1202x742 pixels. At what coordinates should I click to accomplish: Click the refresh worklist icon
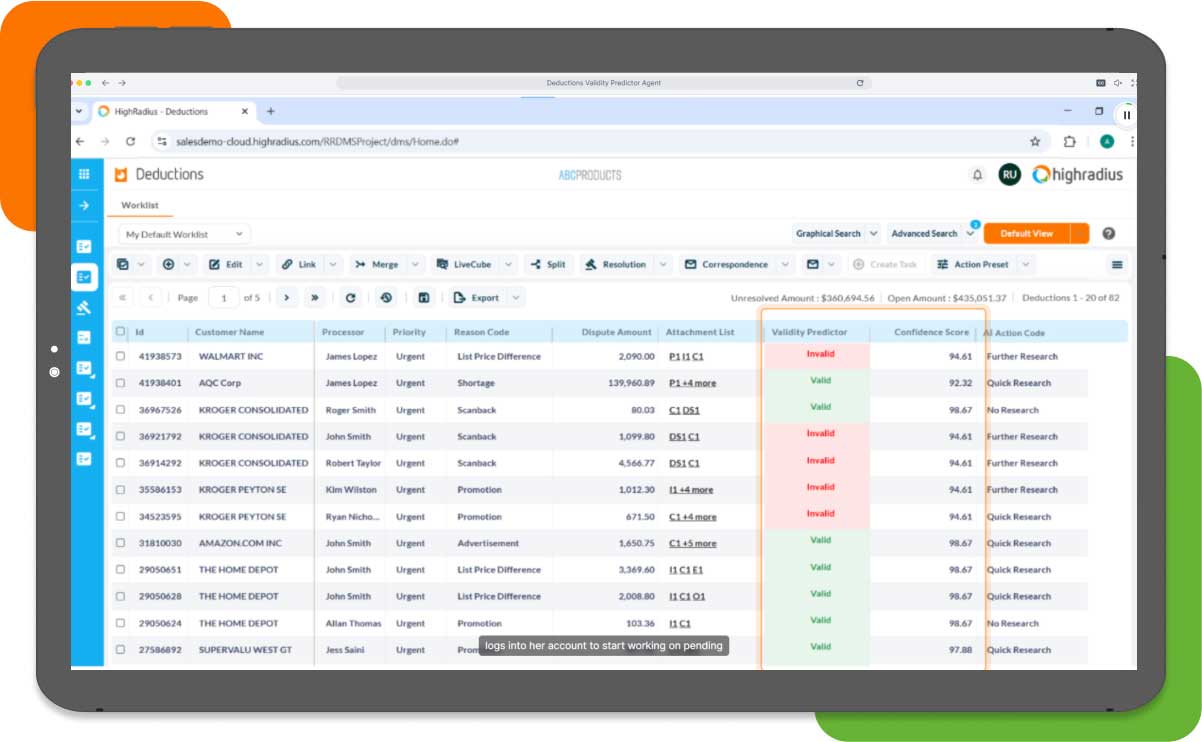coord(350,298)
